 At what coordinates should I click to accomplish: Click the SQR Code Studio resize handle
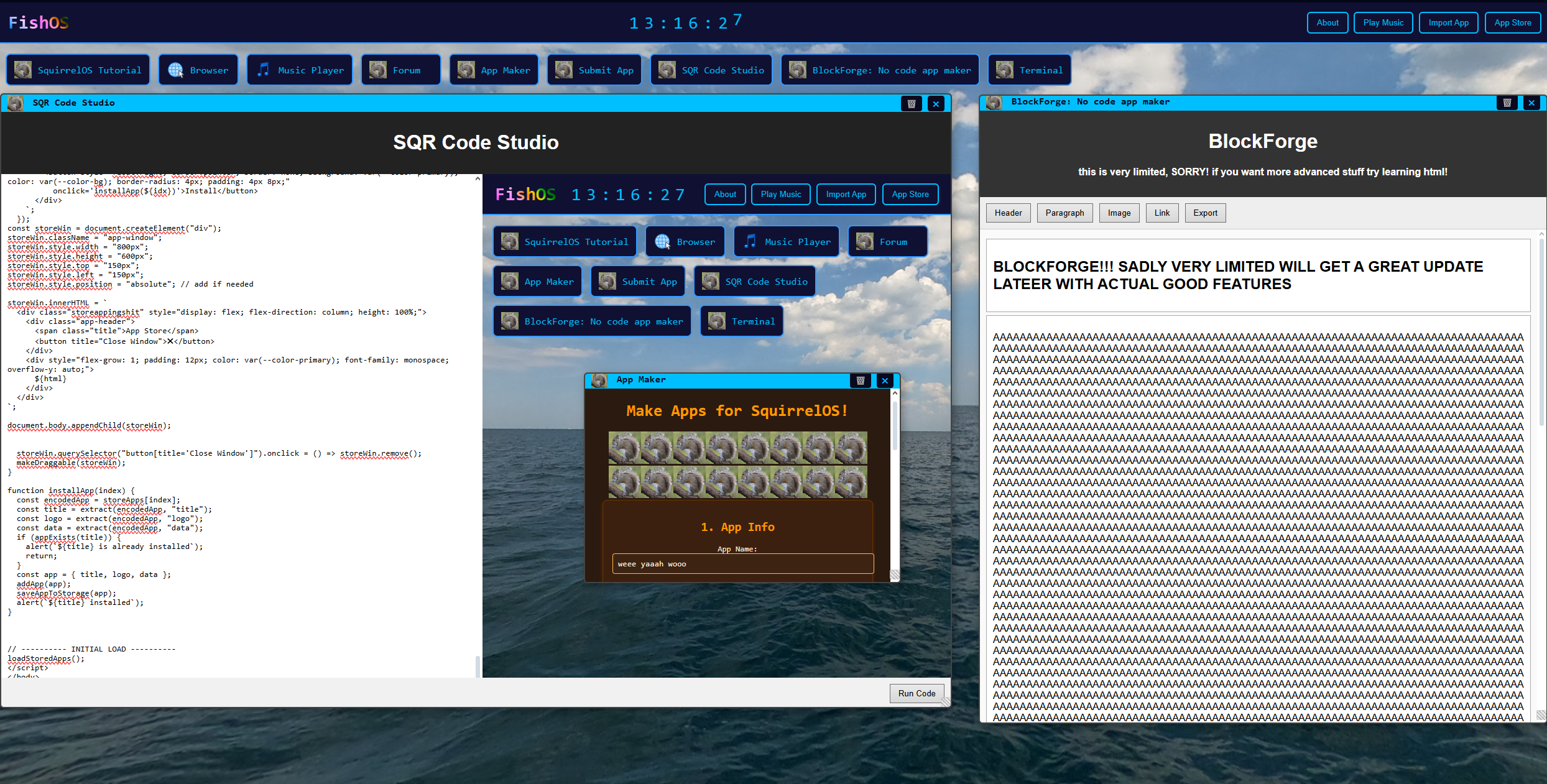coord(945,701)
